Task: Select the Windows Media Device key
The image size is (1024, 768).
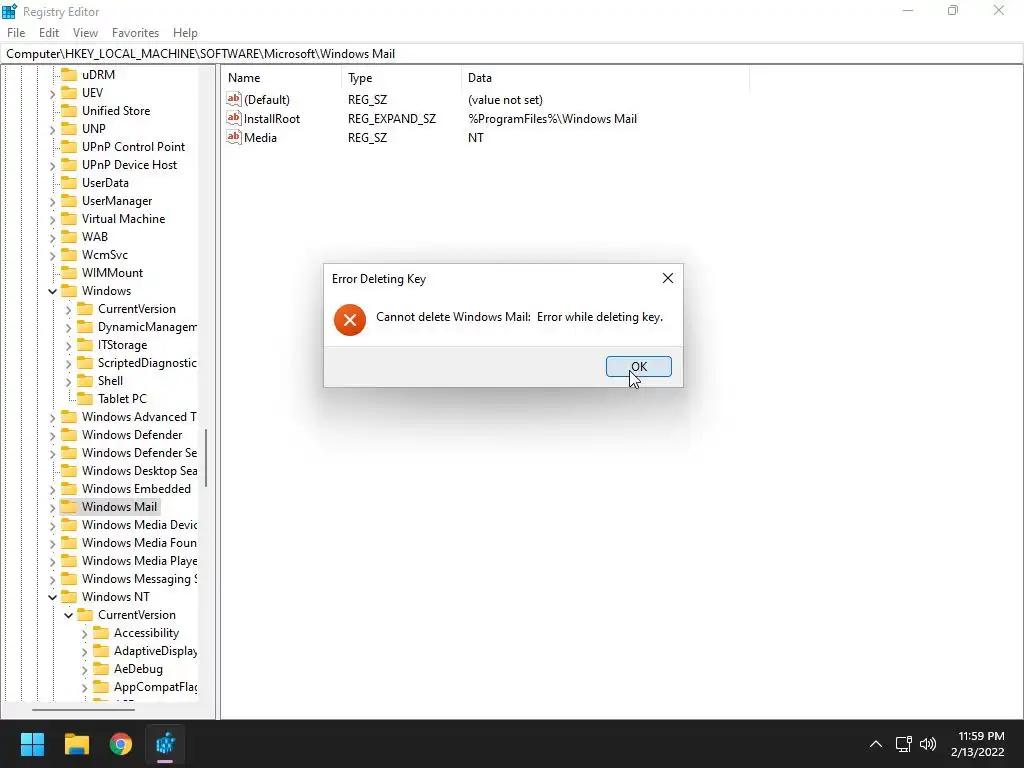Action: pos(139,524)
